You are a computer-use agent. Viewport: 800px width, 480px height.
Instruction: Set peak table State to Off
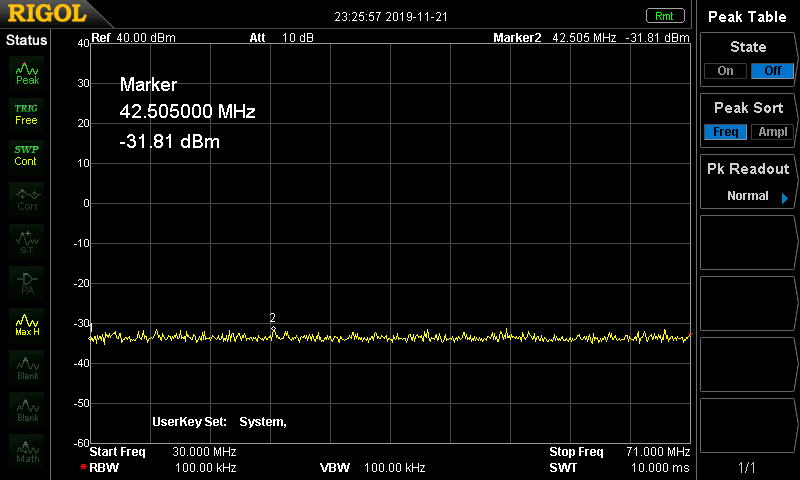[772, 71]
